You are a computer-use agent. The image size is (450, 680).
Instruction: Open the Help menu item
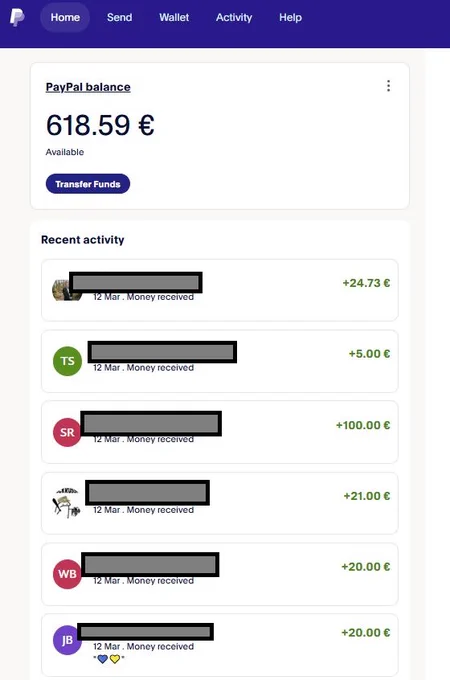coord(290,17)
